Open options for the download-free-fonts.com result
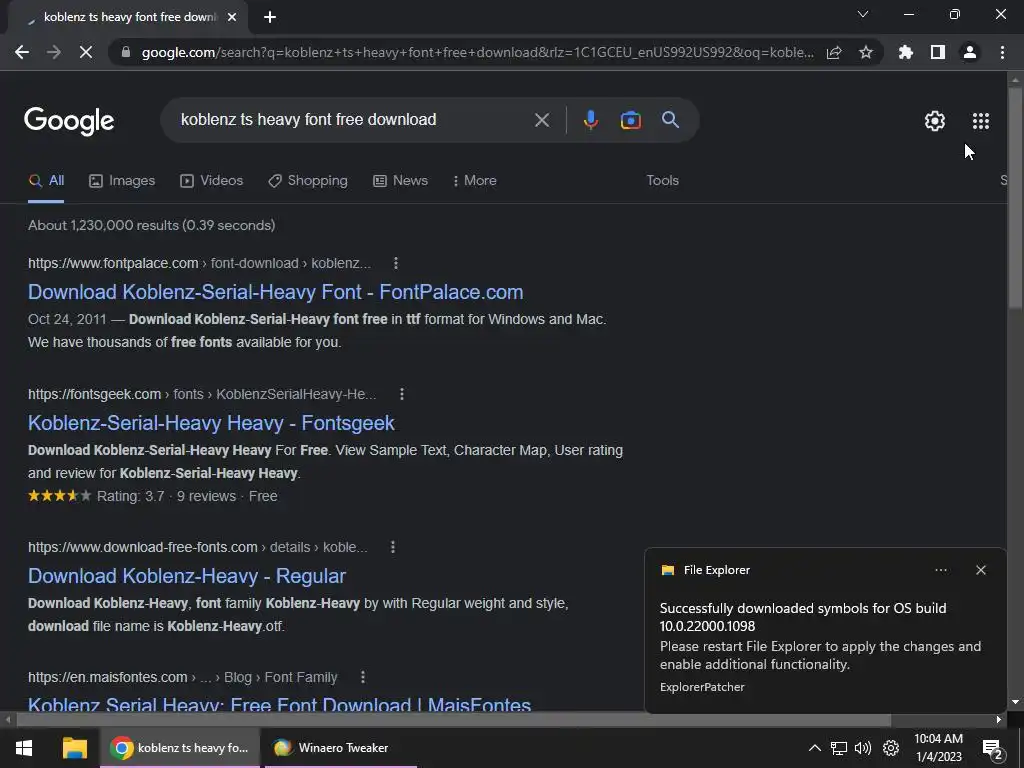 click(x=392, y=547)
